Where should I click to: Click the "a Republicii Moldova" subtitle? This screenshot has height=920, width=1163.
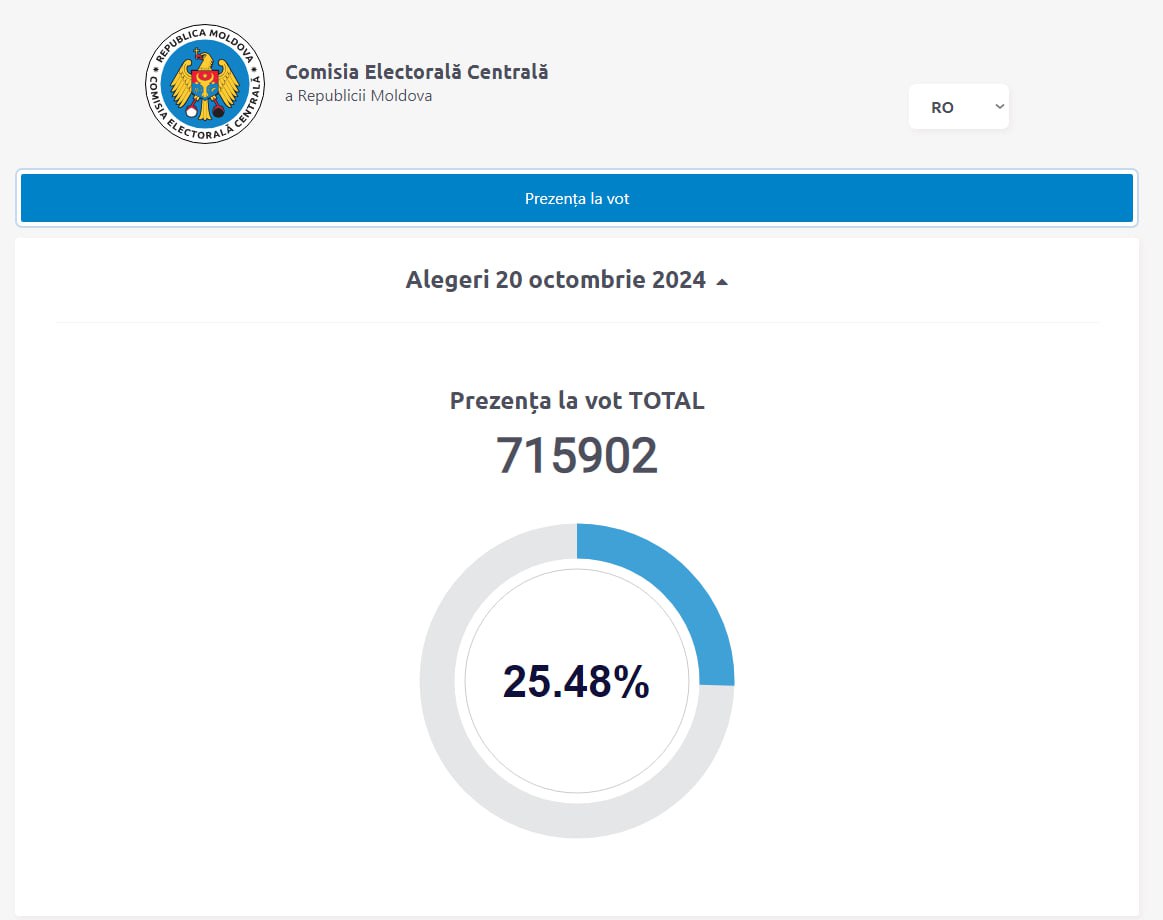(358, 96)
